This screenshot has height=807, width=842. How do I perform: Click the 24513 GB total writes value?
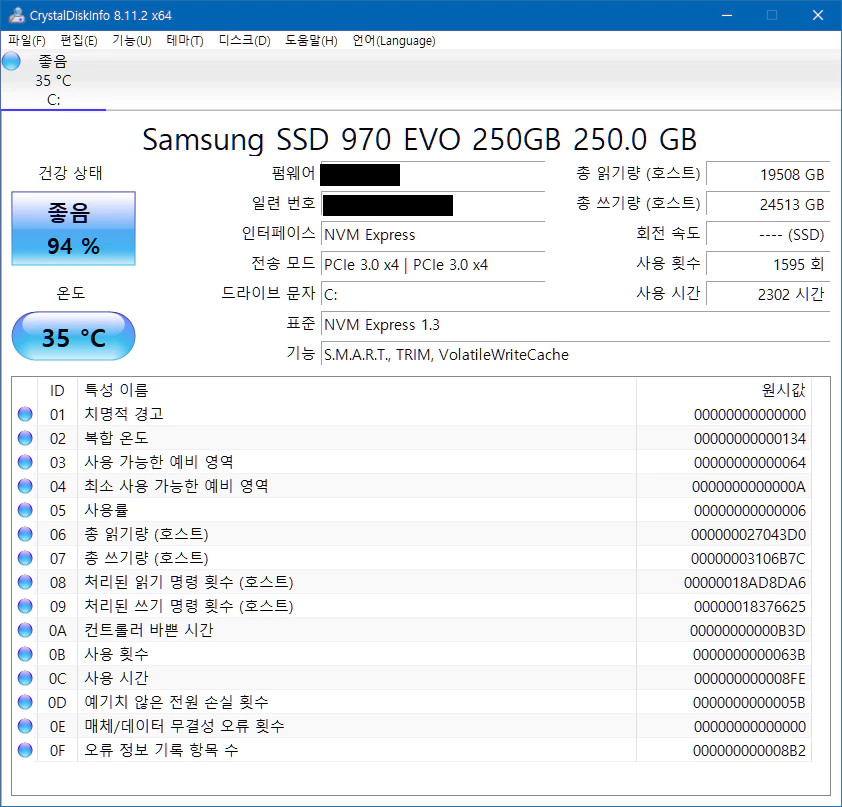click(x=768, y=205)
